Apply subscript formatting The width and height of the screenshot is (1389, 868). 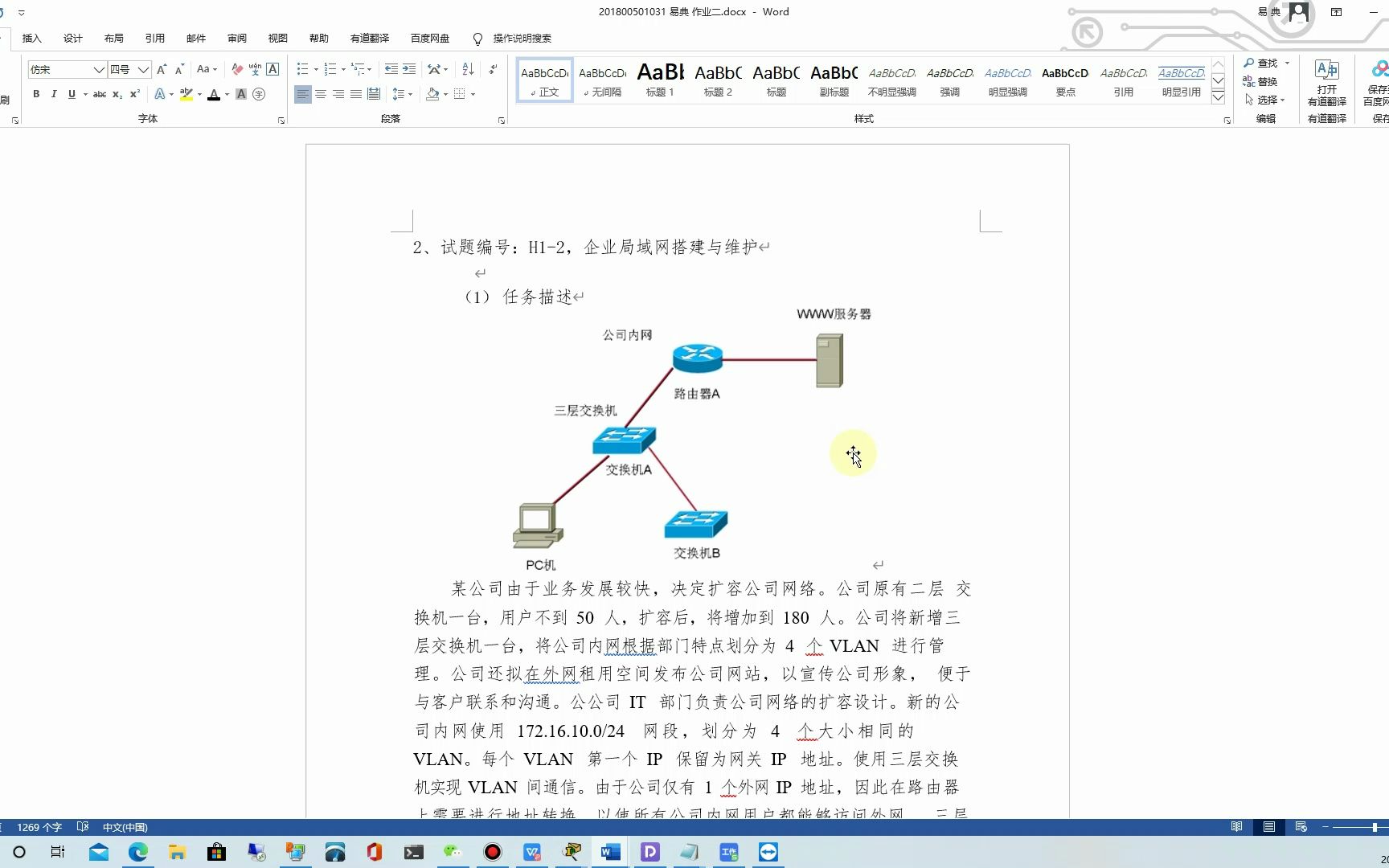click(117, 94)
